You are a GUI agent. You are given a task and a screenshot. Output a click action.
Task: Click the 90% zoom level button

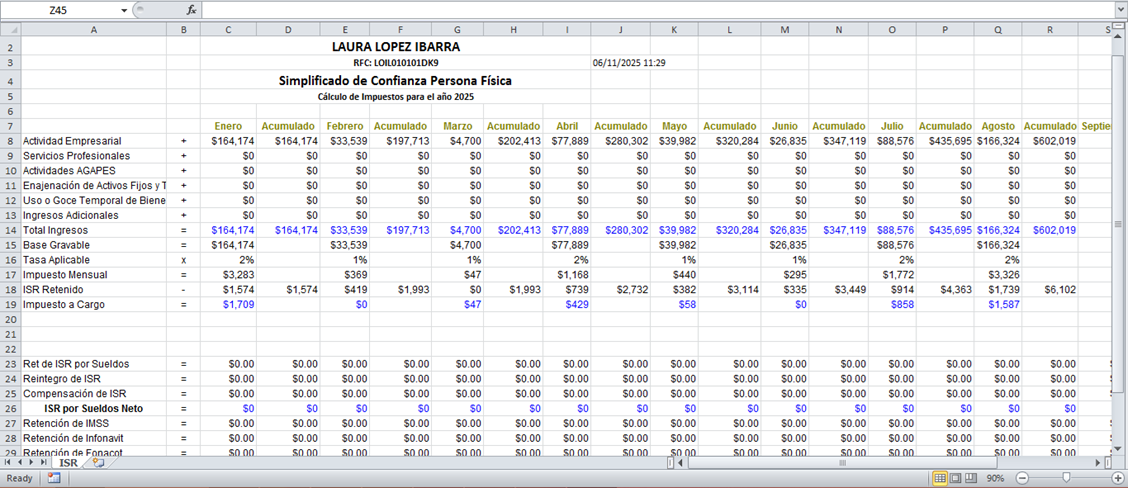pyautogui.click(x=997, y=478)
